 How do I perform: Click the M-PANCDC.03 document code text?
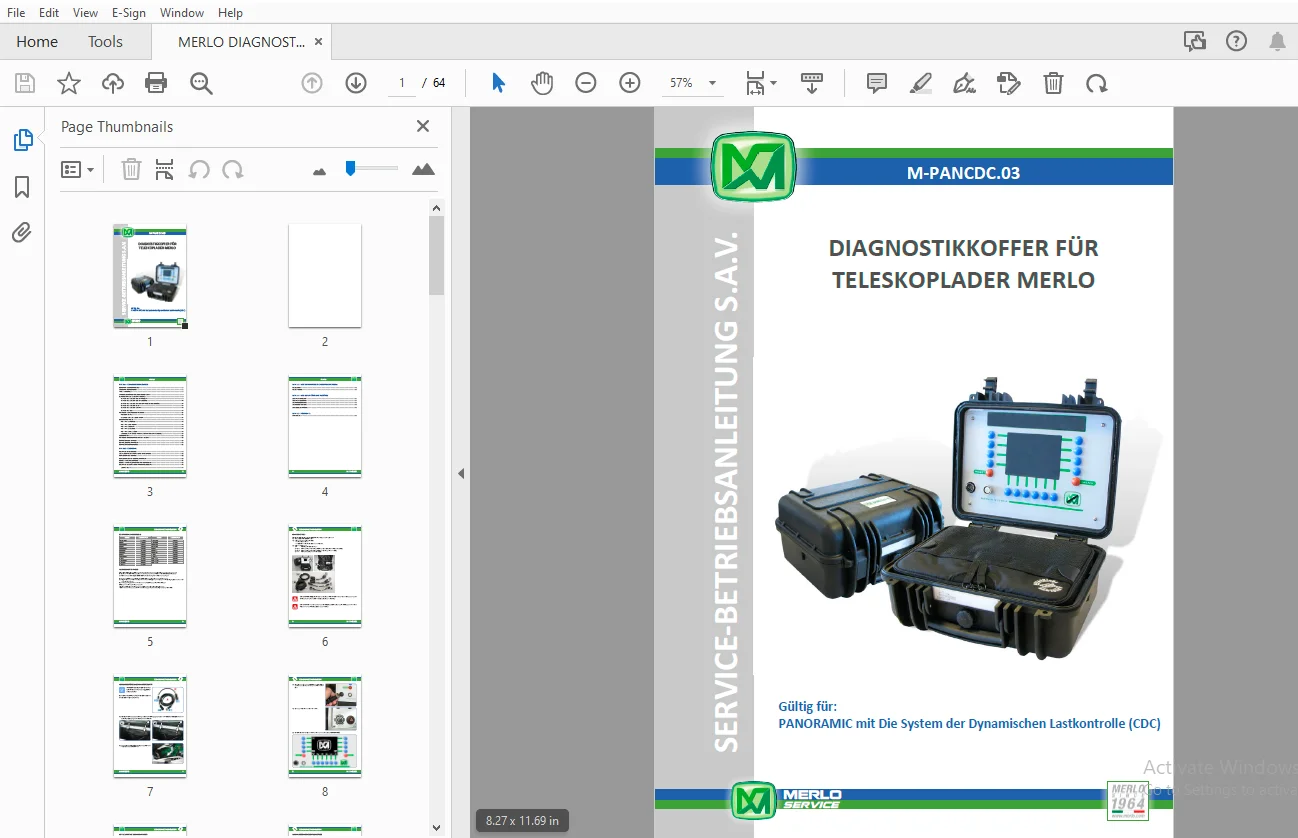coord(963,173)
